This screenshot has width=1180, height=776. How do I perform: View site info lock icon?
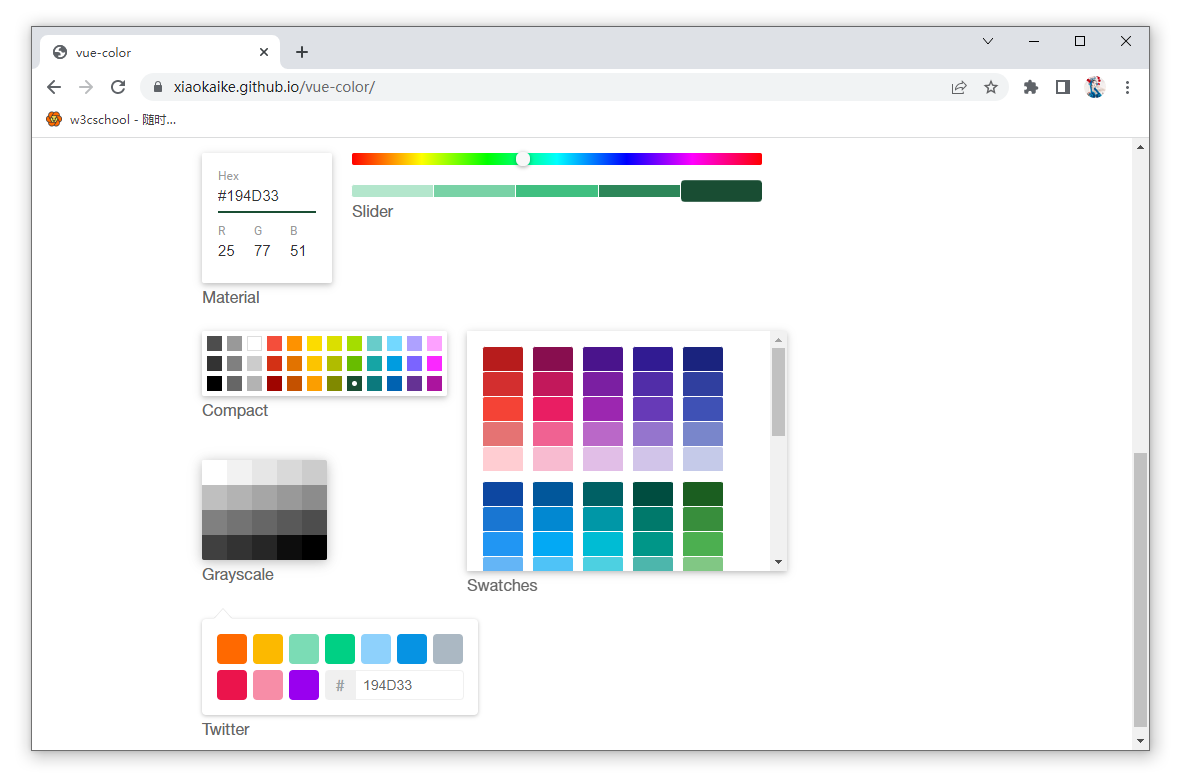coord(157,87)
